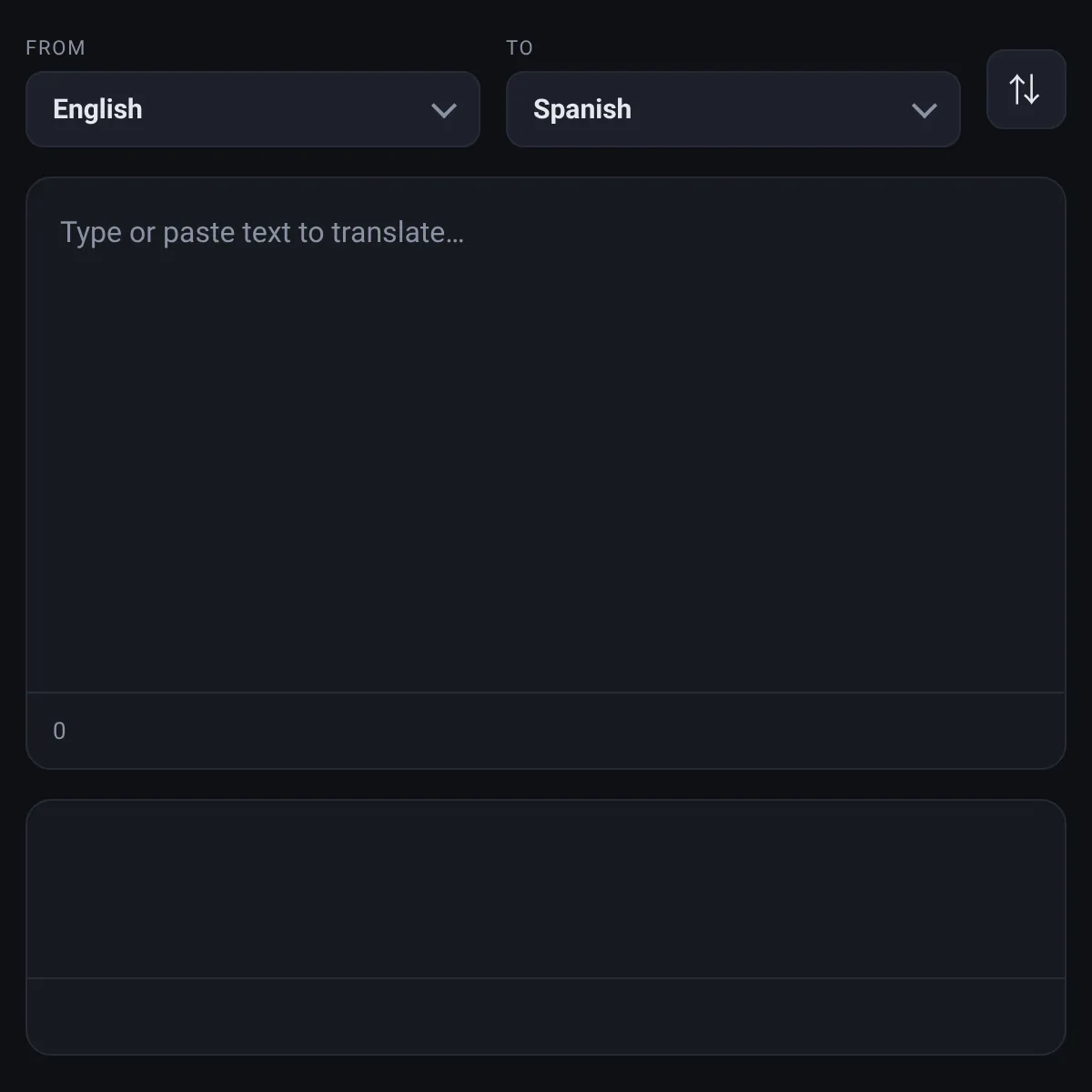The height and width of the screenshot is (1092, 1092).
Task: Click the character counter showing 0
Action: 59,731
